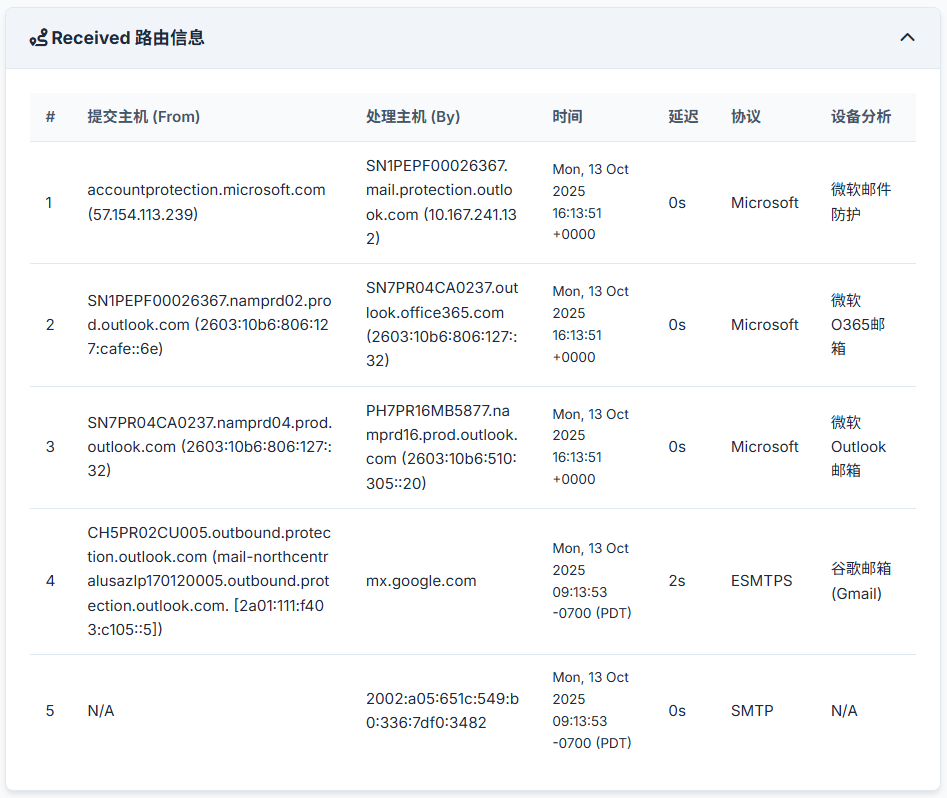Click the 微软邮件防护 device analysis cell
Screen dimensions: 947x798
click(861, 202)
